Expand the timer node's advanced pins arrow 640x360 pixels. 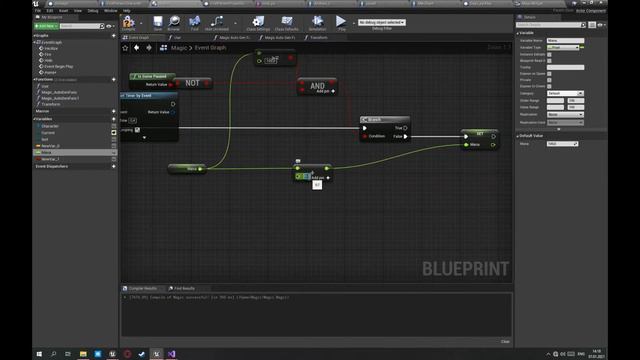tap(144, 138)
